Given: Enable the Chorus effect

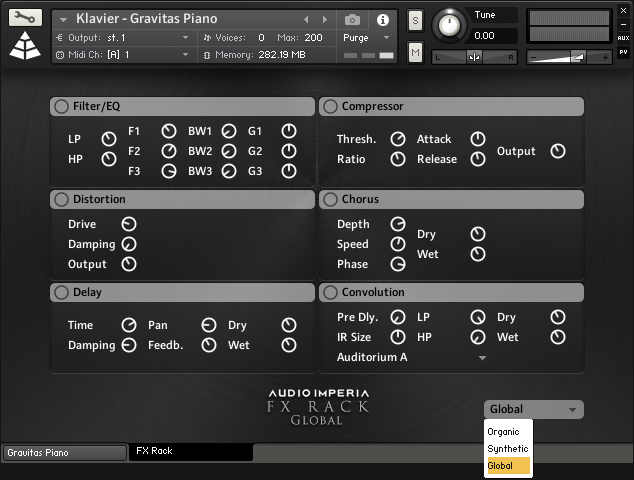Looking at the screenshot, I should 330,199.
